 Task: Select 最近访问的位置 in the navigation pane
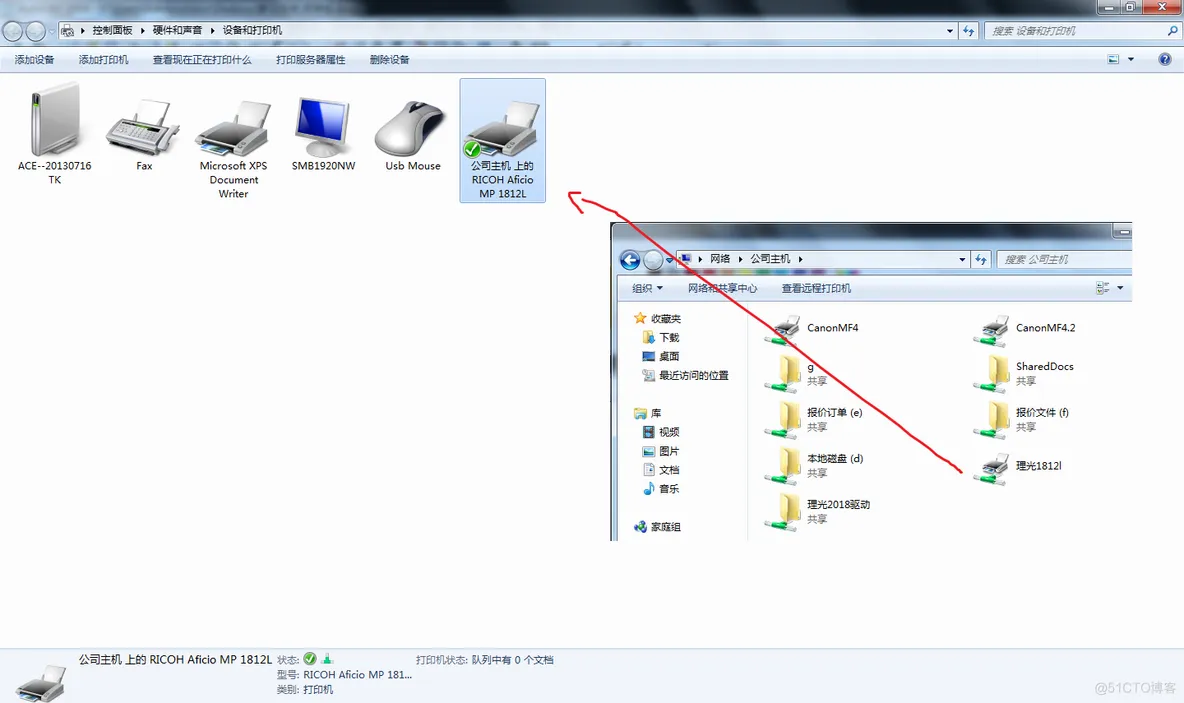685,375
